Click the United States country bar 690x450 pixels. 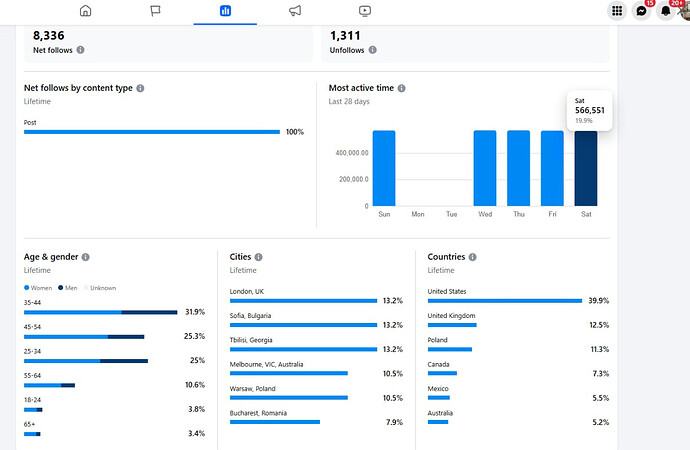click(x=504, y=300)
